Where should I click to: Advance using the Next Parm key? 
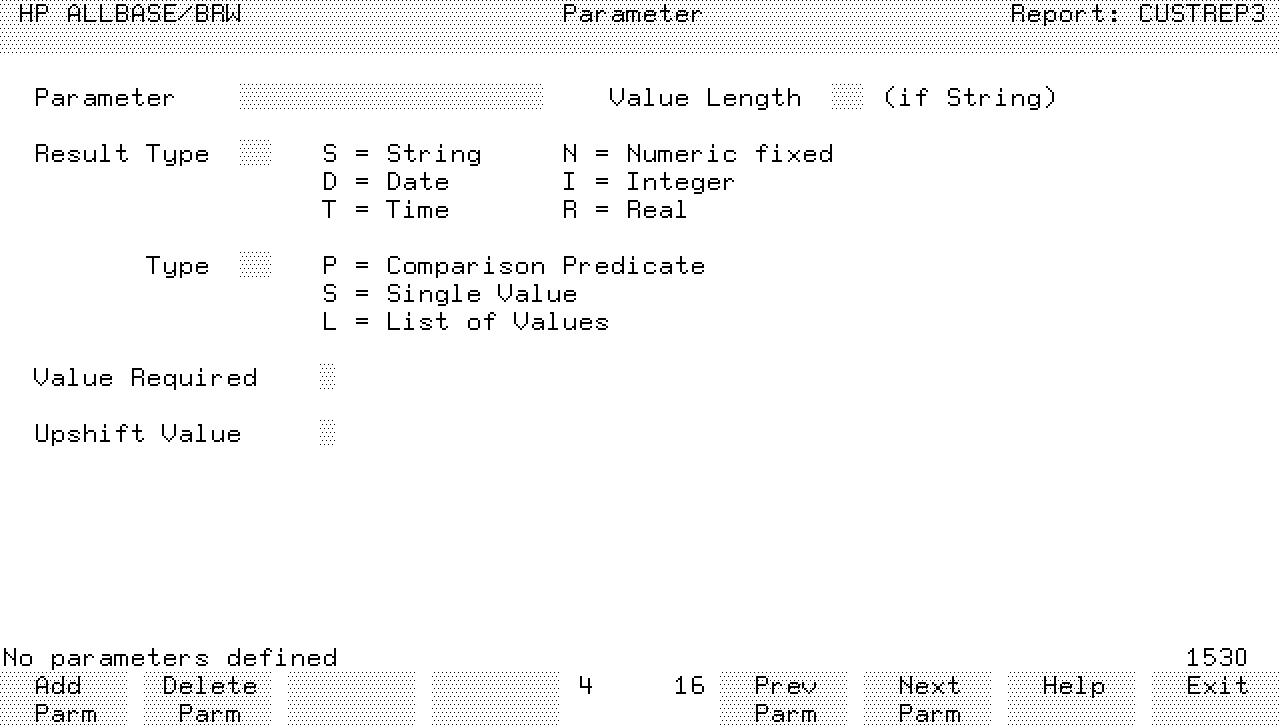(929, 698)
